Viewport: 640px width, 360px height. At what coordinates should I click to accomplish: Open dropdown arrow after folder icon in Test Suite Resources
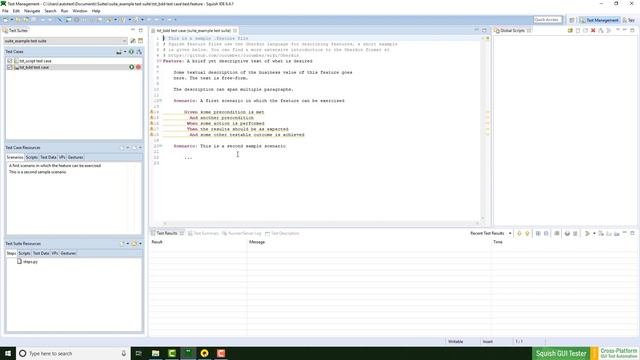point(140,243)
